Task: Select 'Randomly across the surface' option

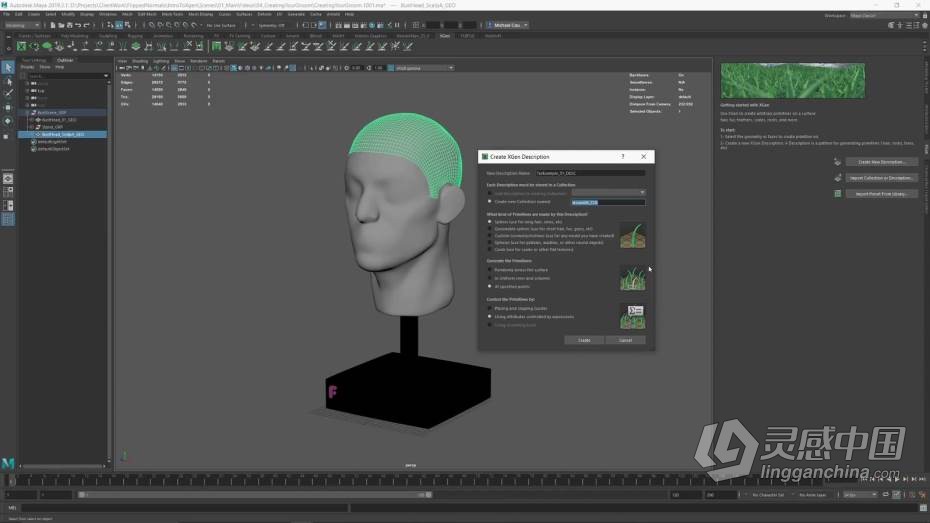Action: pos(490,269)
